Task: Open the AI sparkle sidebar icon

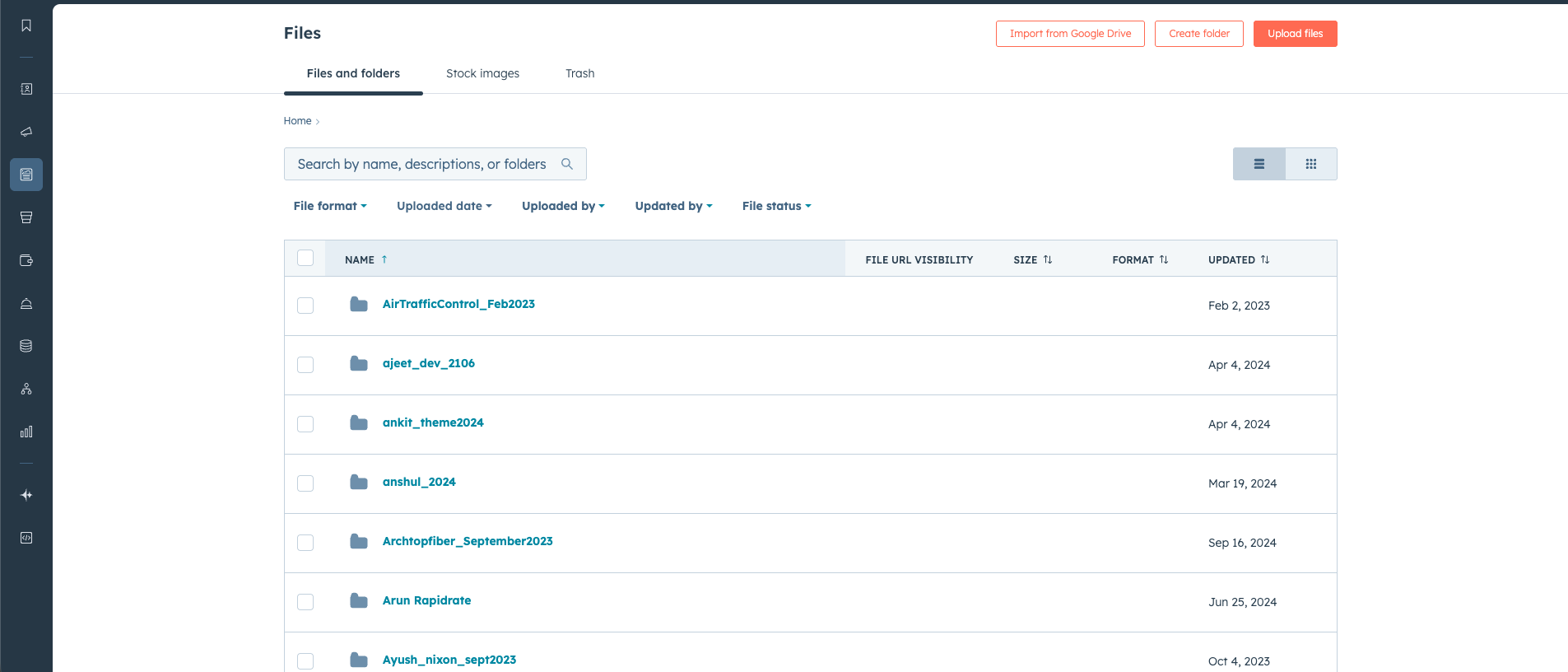Action: click(x=26, y=495)
